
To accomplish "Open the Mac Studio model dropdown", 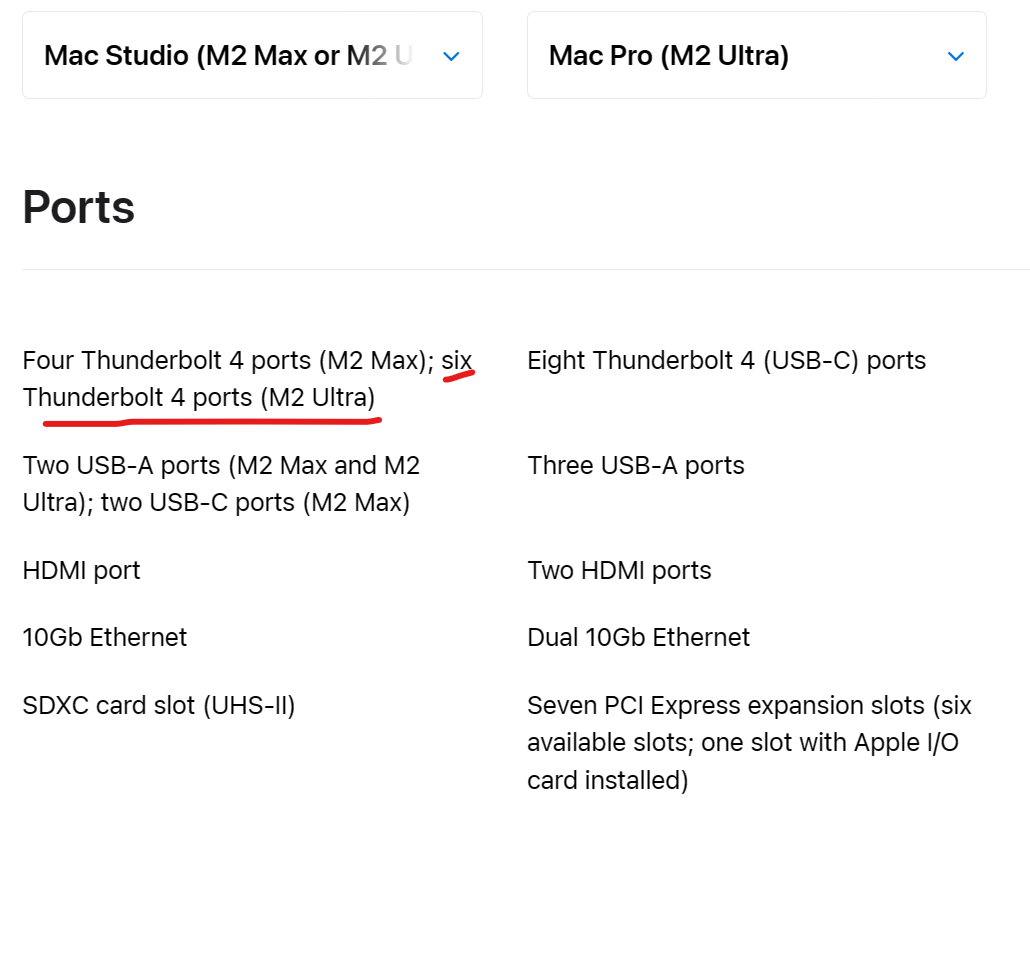I will [x=228, y=56].
